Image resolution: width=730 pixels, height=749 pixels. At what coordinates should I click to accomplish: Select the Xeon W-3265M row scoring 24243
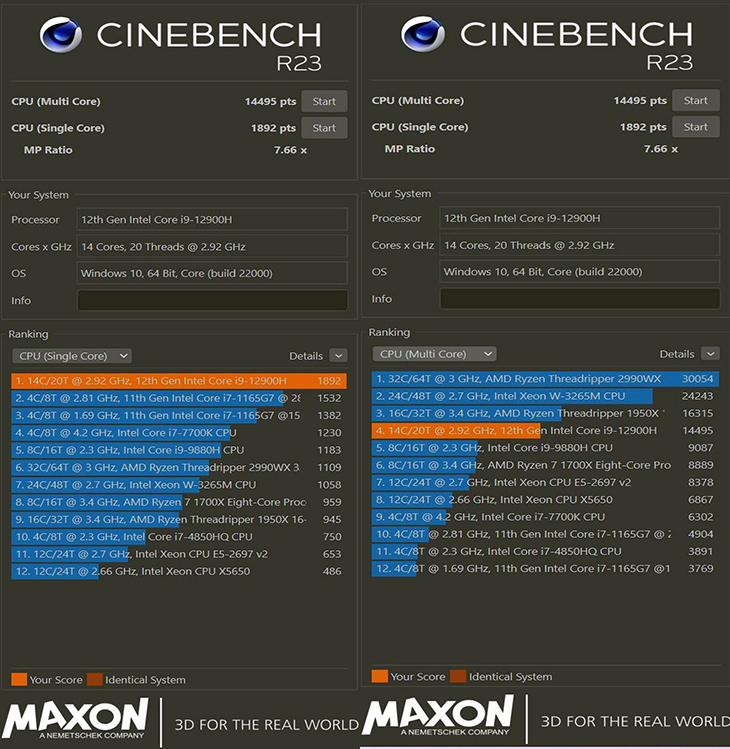pyautogui.click(x=545, y=396)
